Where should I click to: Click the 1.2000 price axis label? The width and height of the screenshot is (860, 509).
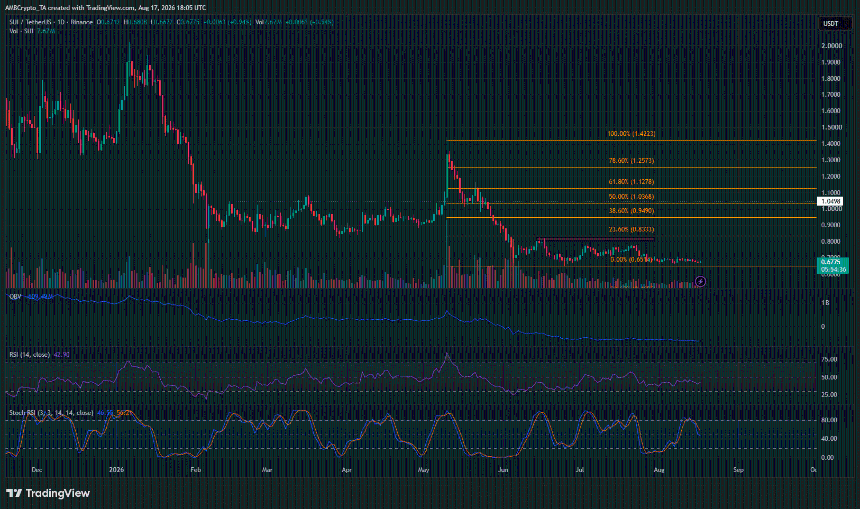(831, 176)
